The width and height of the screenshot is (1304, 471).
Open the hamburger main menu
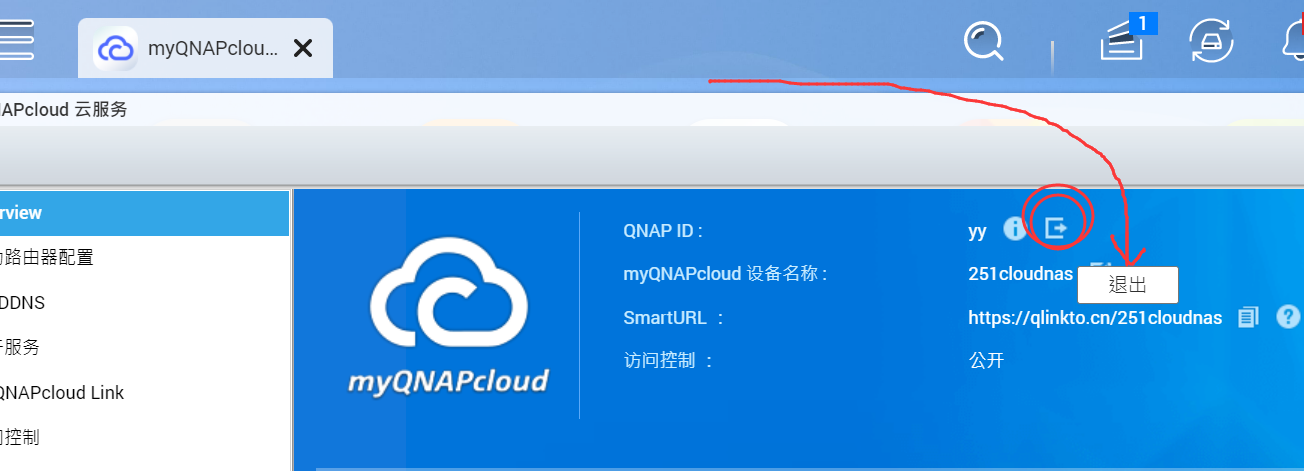pos(16,42)
